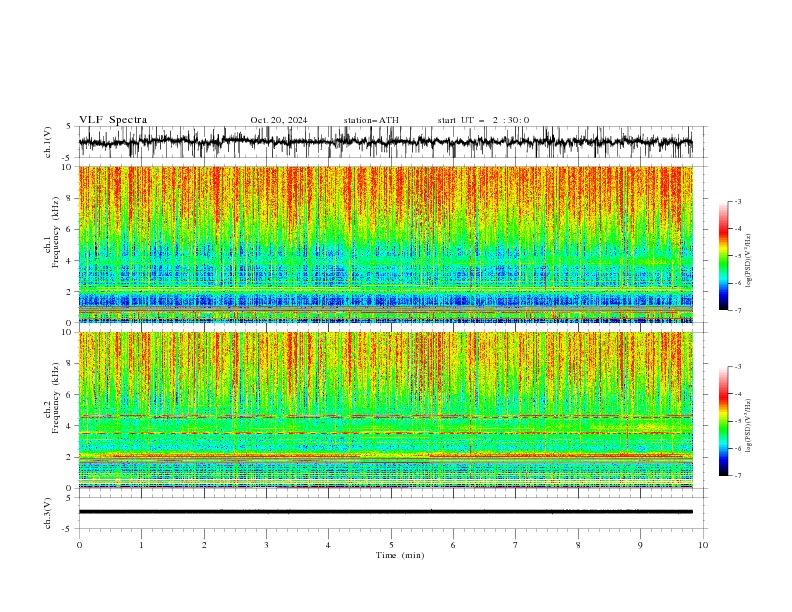The height and width of the screenshot is (612, 792).
Task: Click time axis tick label 8
Action: pos(578,545)
